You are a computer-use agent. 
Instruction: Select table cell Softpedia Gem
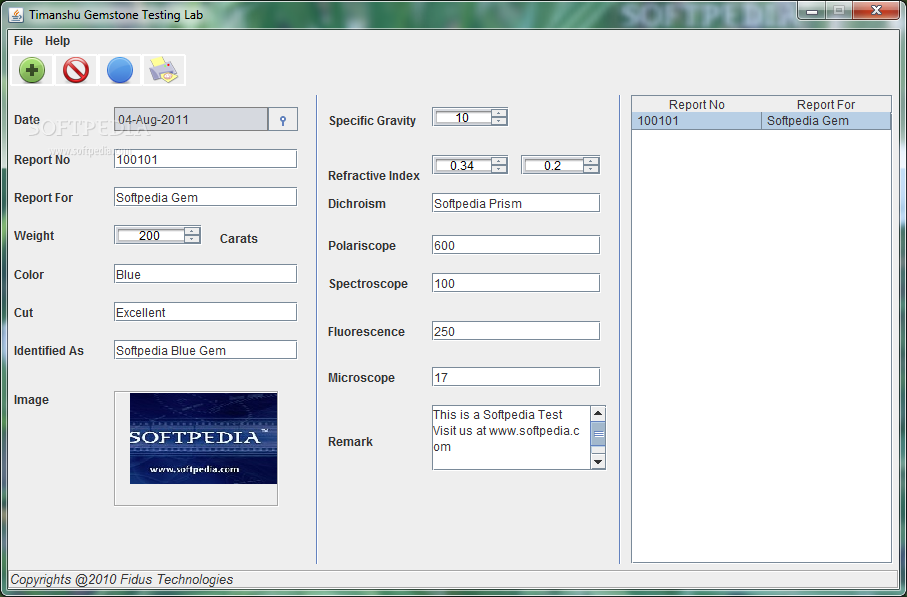coord(826,121)
